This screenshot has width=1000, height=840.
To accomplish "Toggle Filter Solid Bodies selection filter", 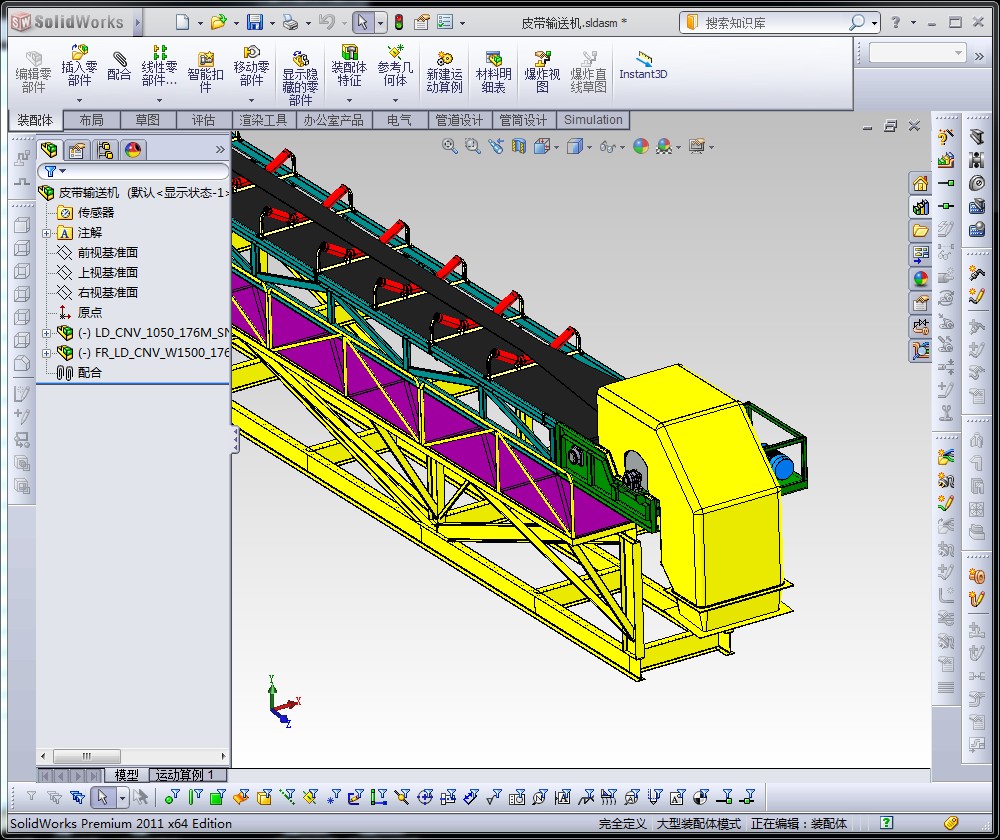I will tap(264, 797).
